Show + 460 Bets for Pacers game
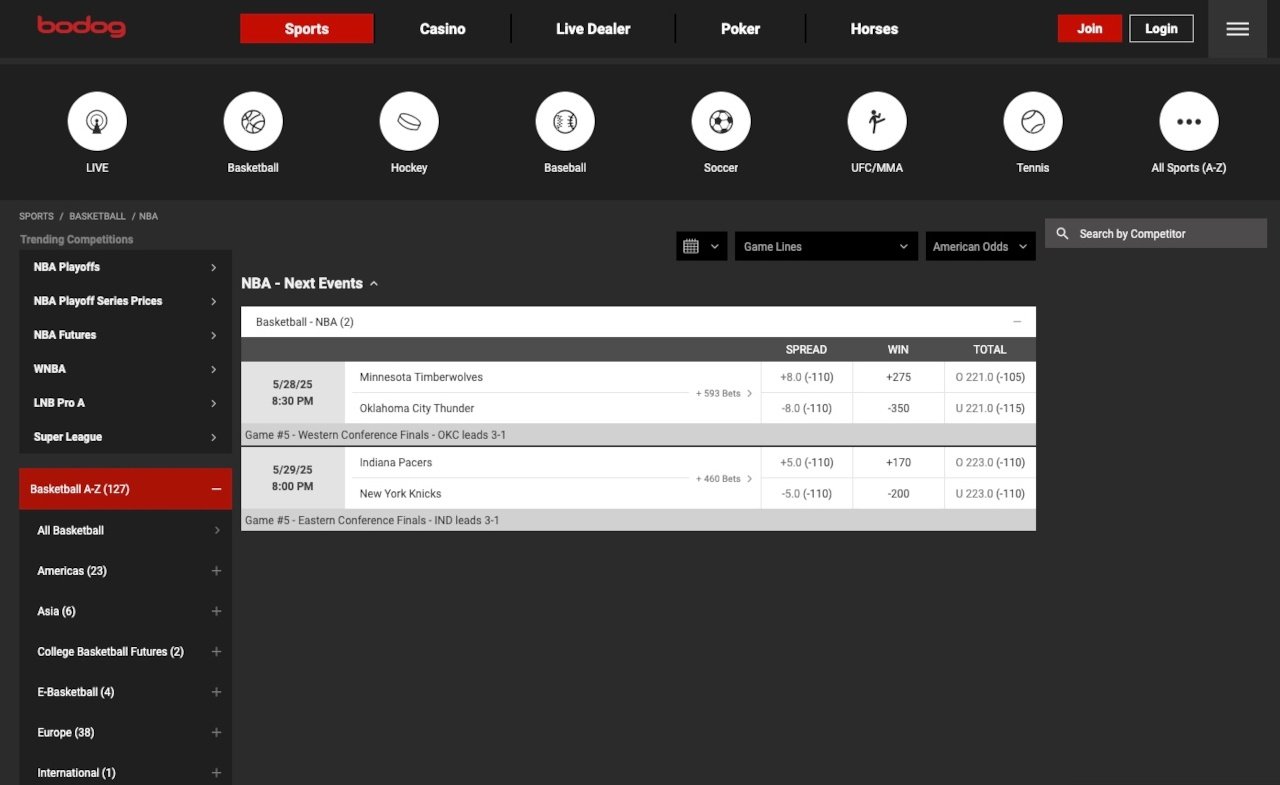This screenshot has height=785, width=1280. pos(724,479)
